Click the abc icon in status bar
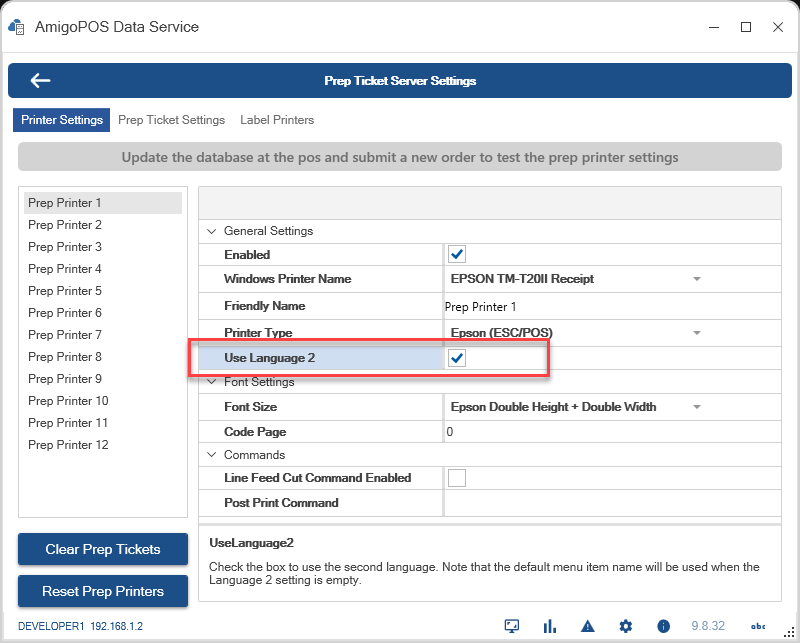Image resolution: width=800 pixels, height=643 pixels. tap(758, 626)
